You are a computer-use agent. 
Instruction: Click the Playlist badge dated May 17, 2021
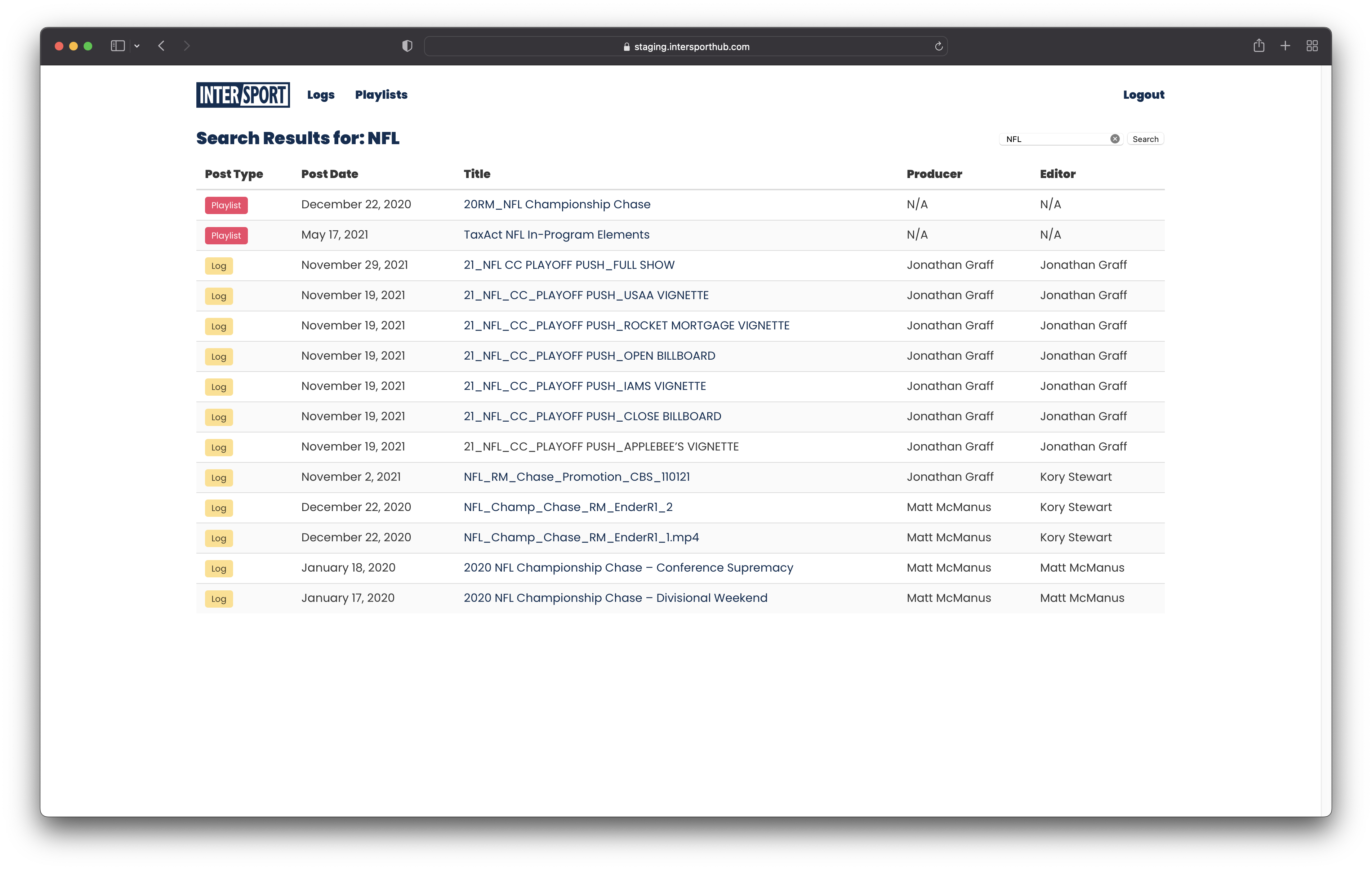[226, 235]
